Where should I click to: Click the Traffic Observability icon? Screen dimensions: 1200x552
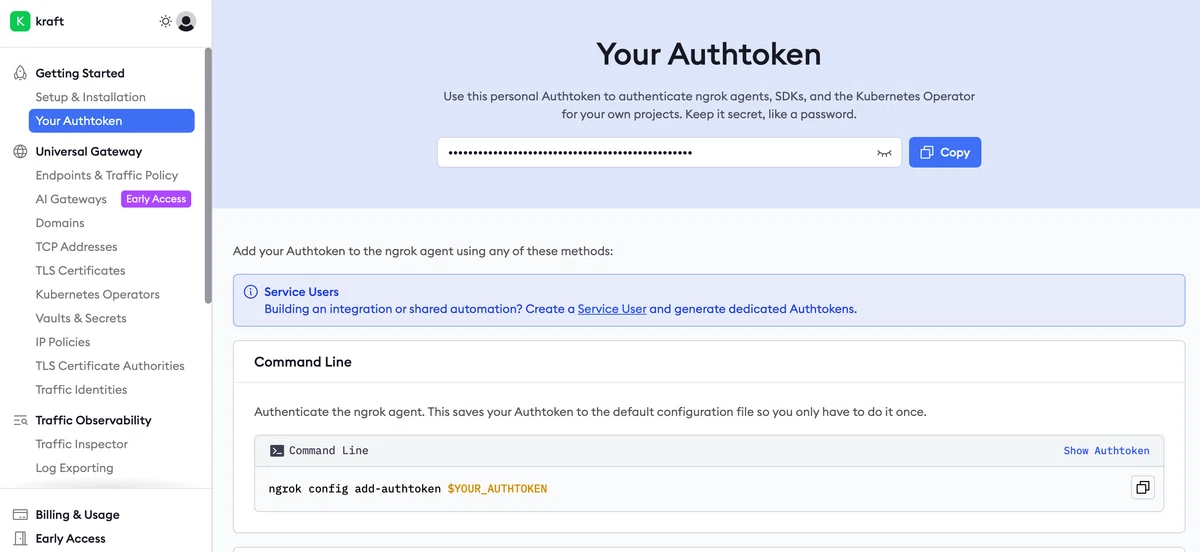pos(20,420)
